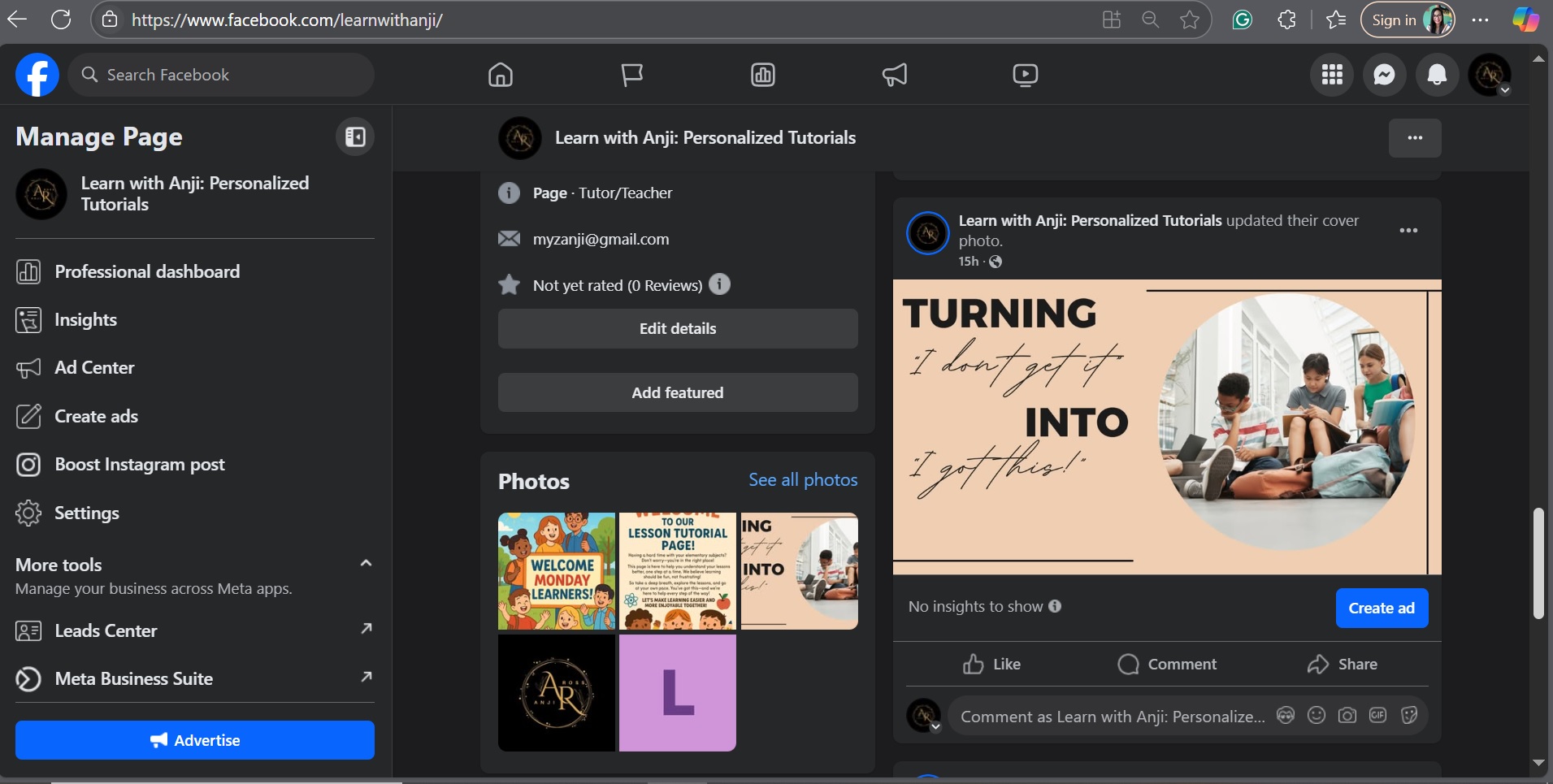Open the browser Favorites list icon
Screen dimensions: 1553x784
pos(1336,19)
